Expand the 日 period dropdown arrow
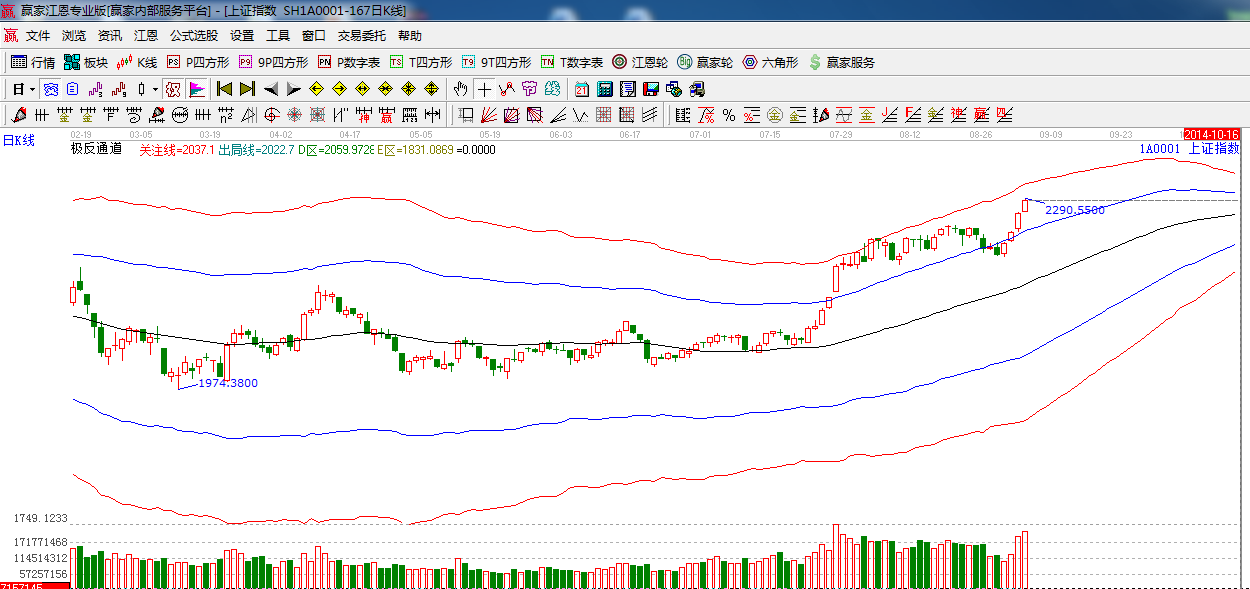Screen dimensions: 1250x589 pos(32,89)
